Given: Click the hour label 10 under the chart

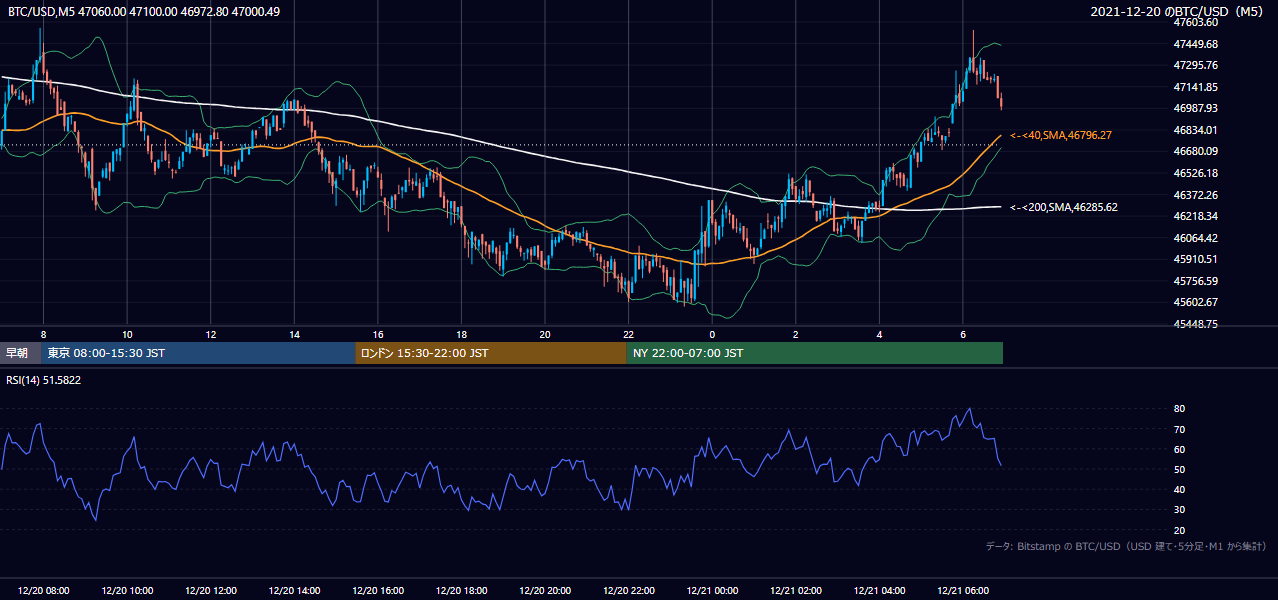Looking at the screenshot, I should pos(127,334).
